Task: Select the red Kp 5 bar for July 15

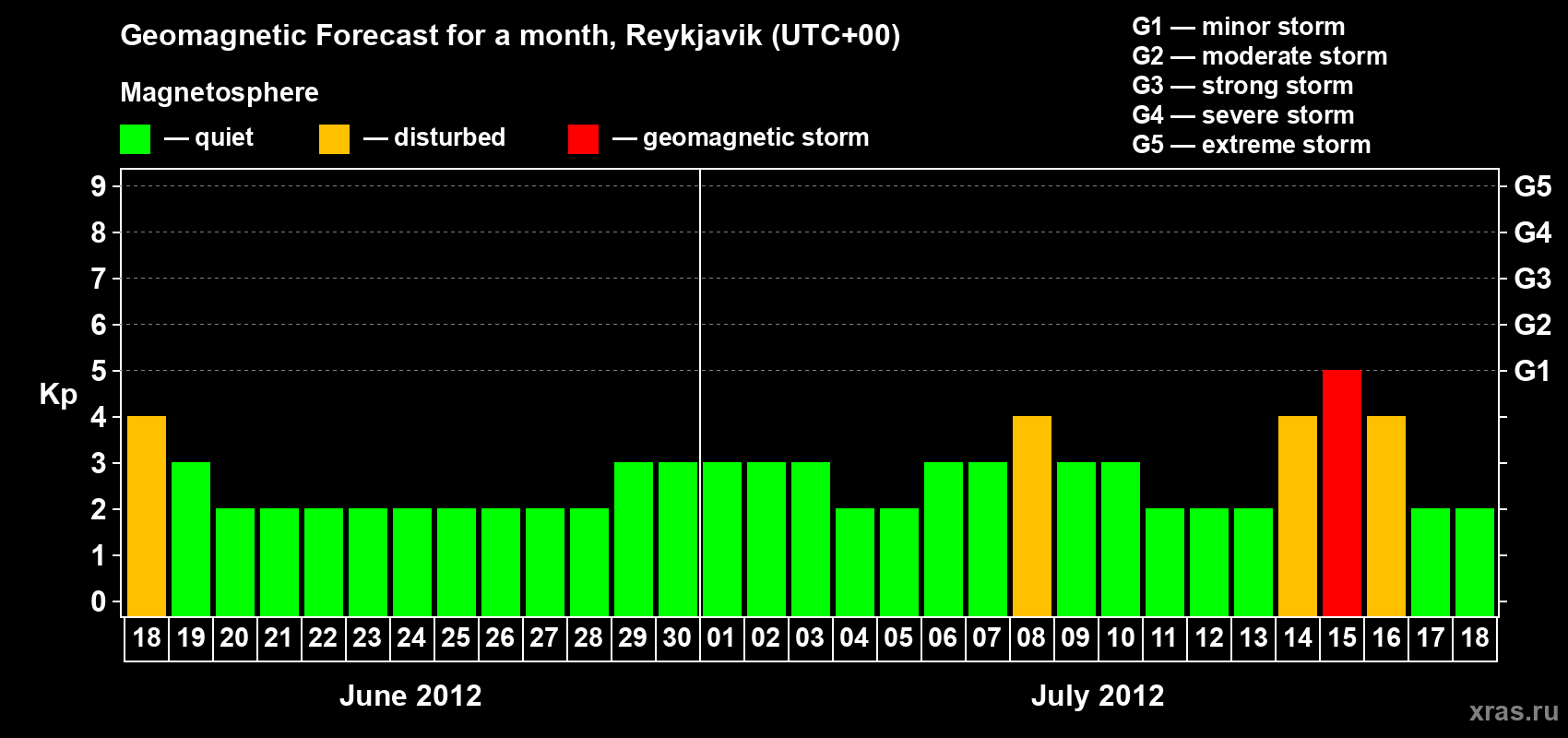Action: pyautogui.click(x=1342, y=494)
